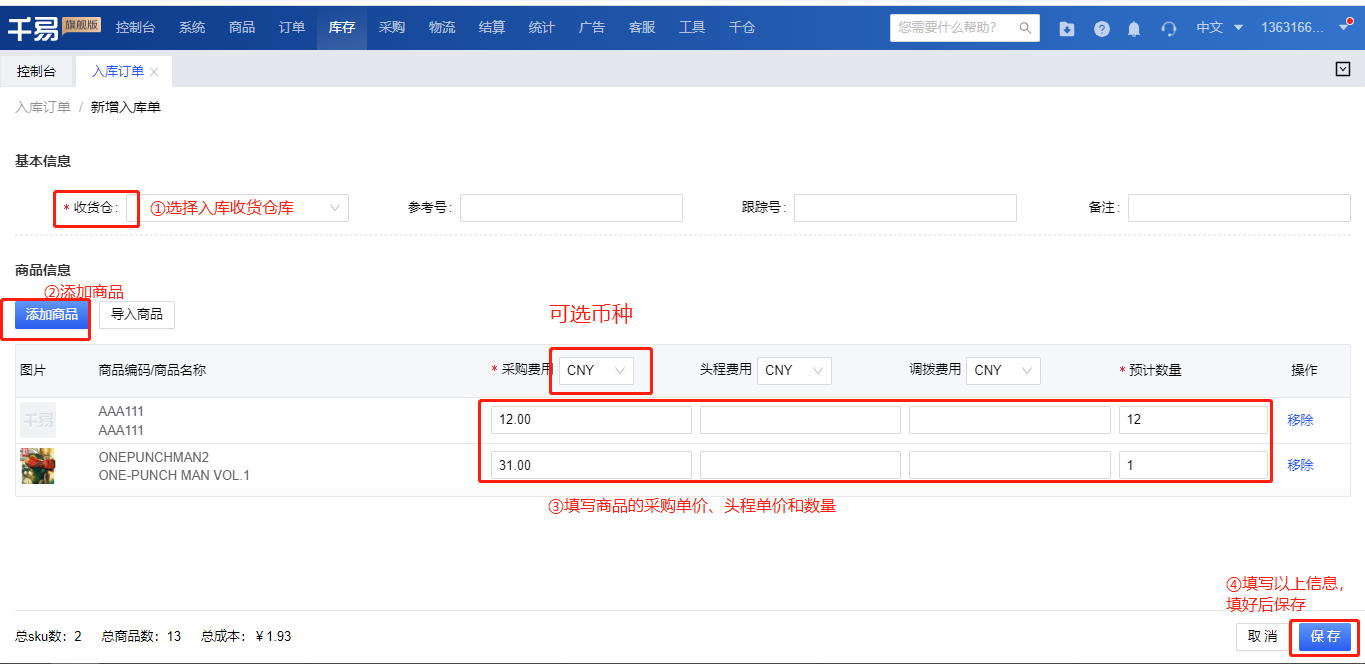
Task: Click the AAA111 purchase cost field 12.00
Action: tap(591, 420)
